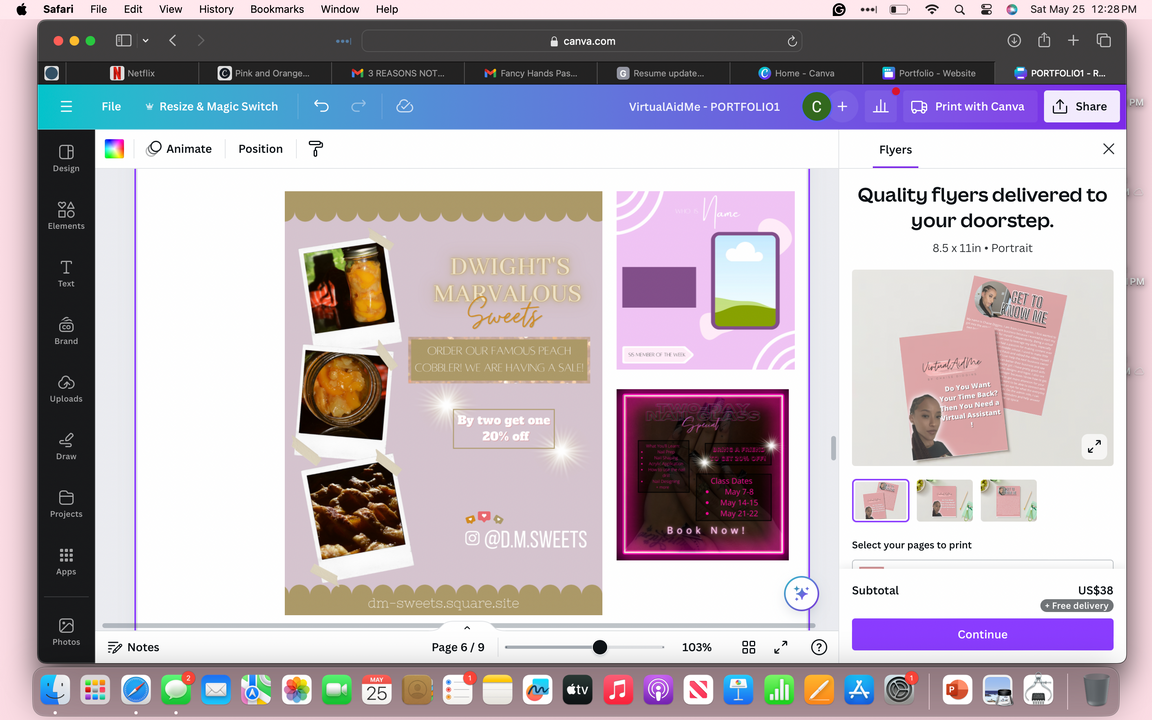Open the Uploads panel

pyautogui.click(x=66, y=388)
